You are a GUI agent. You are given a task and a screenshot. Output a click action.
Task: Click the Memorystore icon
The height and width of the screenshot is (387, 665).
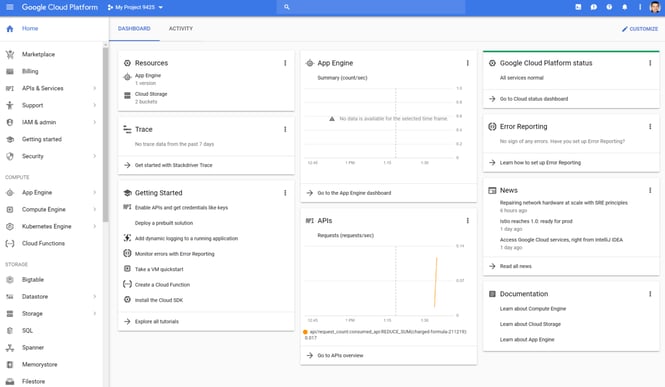pyautogui.click(x=10, y=365)
